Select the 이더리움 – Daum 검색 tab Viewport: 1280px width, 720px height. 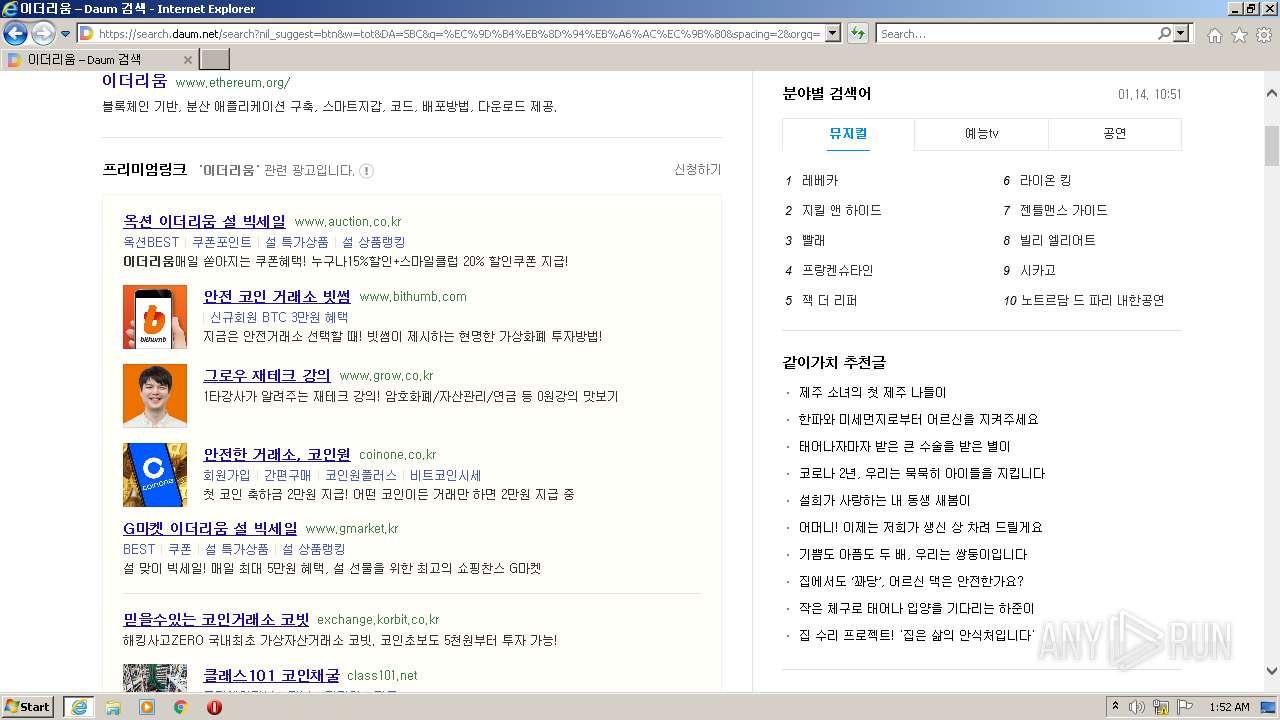click(x=100, y=59)
